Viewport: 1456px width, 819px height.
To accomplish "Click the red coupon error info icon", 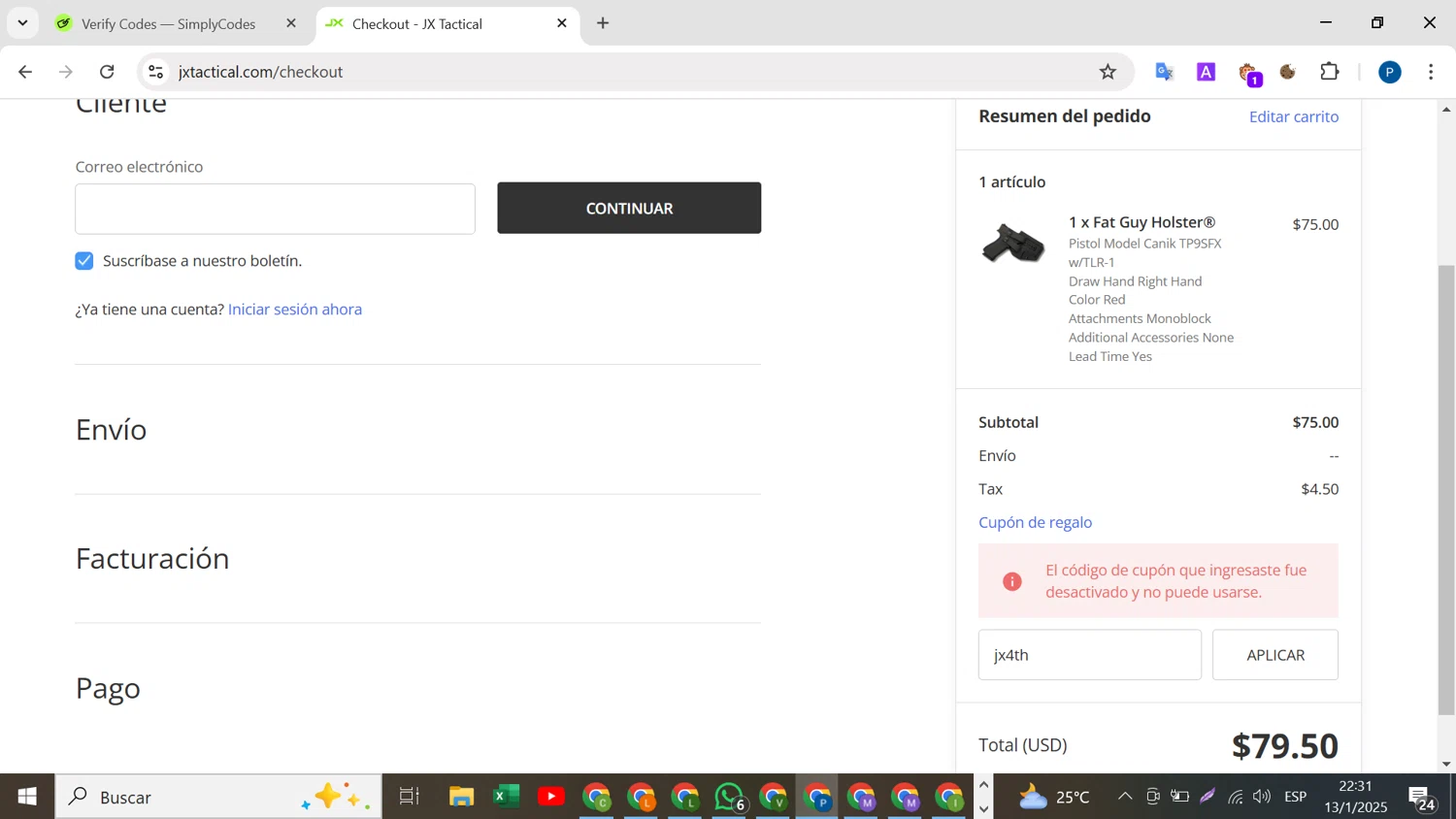I will 1012,581.
